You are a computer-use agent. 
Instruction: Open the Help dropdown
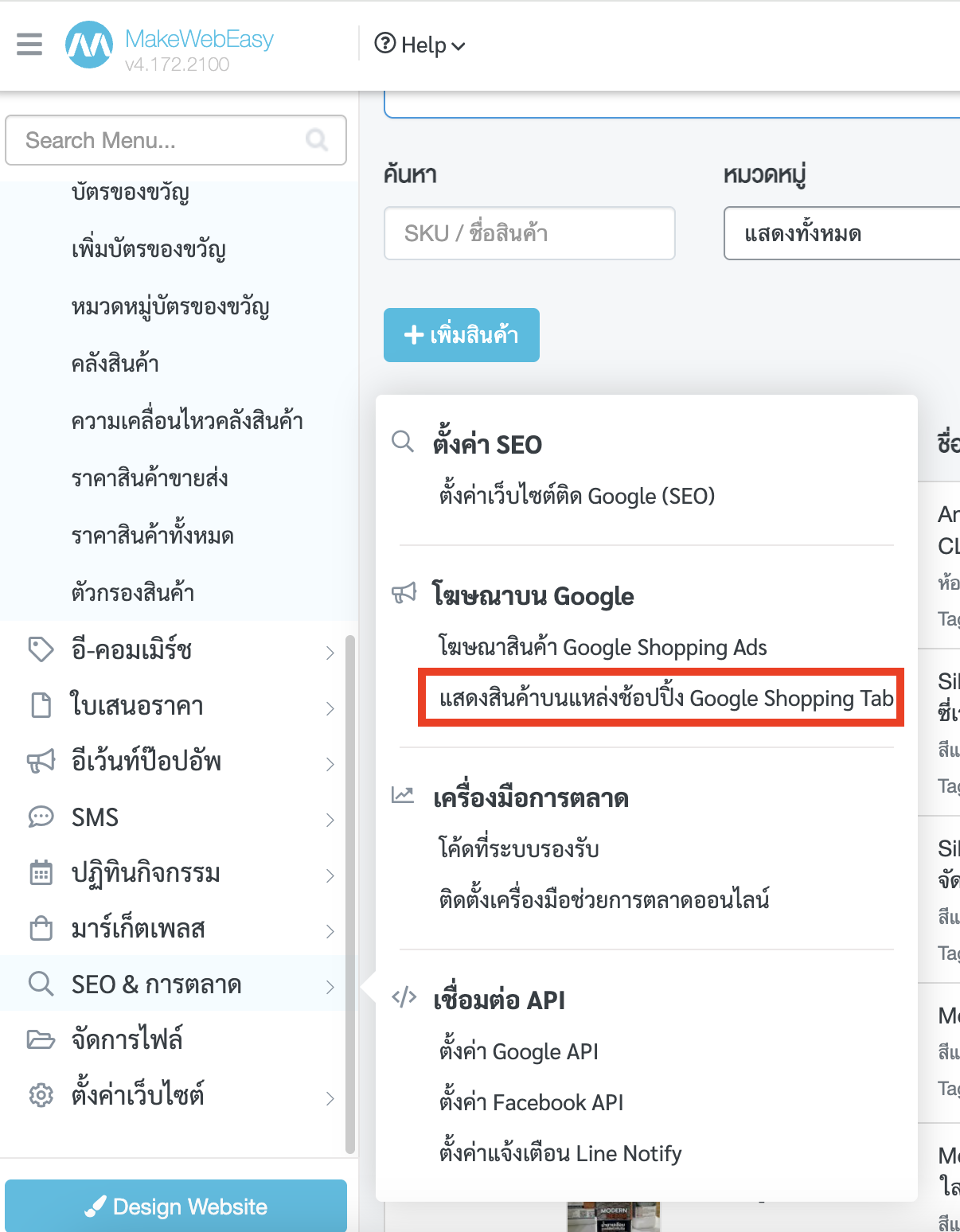420,45
